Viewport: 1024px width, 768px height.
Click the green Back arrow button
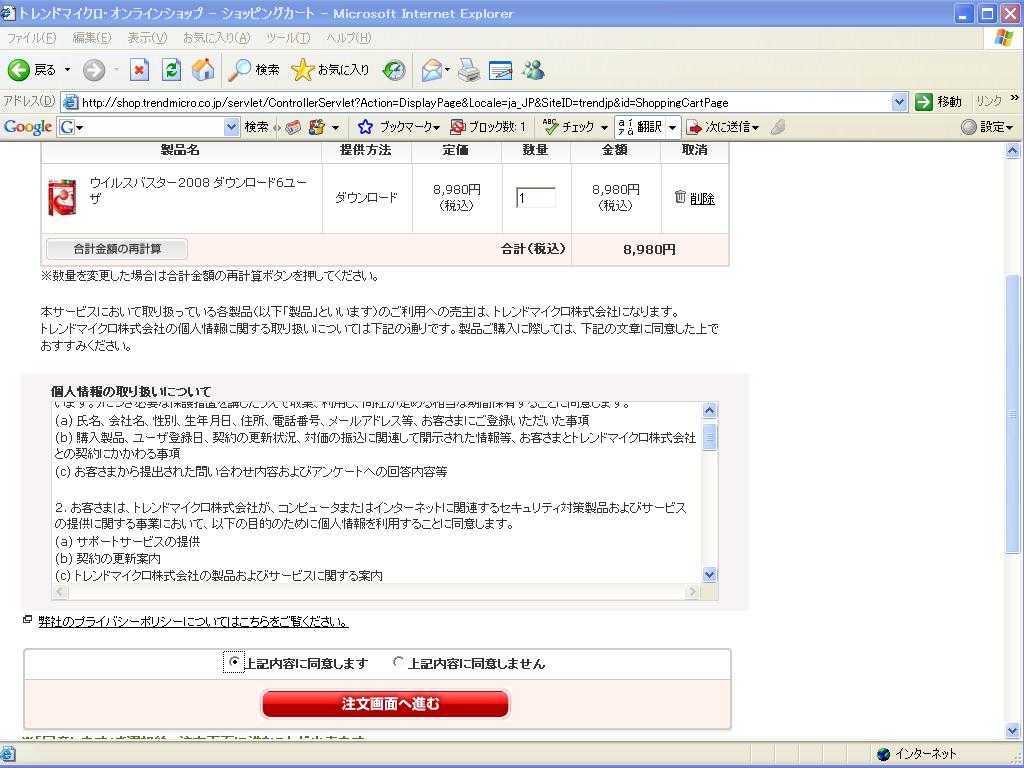19,70
